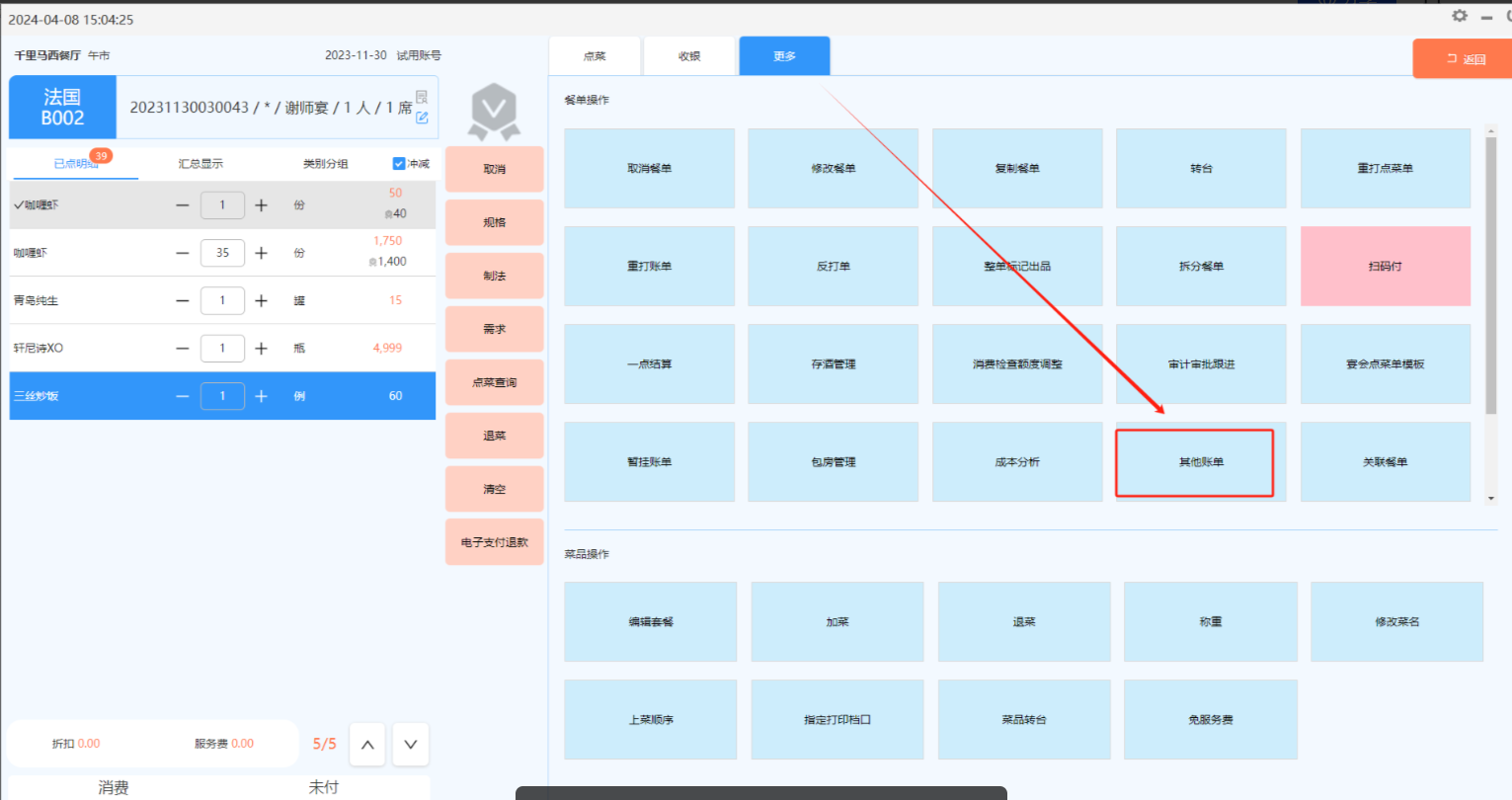Viewport: 1512px width, 800px height.
Task: Open settings via the gear icon
Action: click(1459, 16)
